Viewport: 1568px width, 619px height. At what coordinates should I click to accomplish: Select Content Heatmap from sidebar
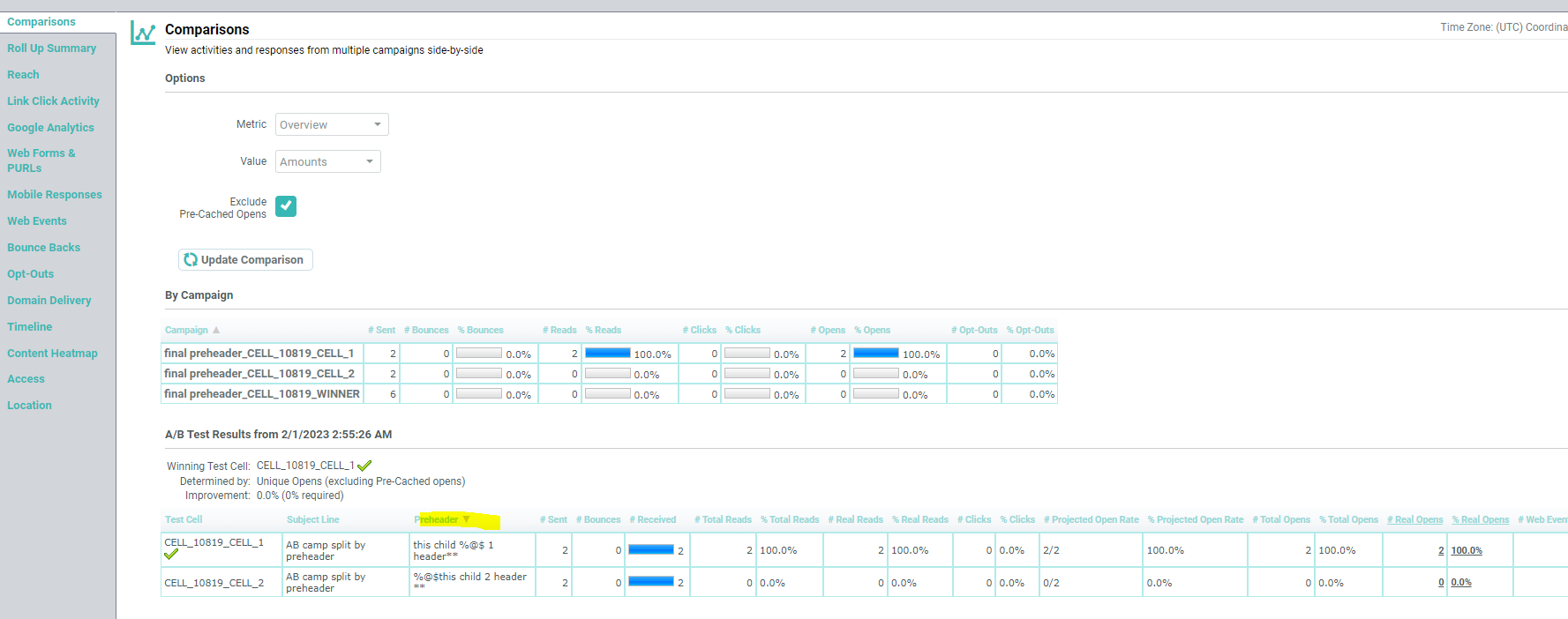[52, 354]
